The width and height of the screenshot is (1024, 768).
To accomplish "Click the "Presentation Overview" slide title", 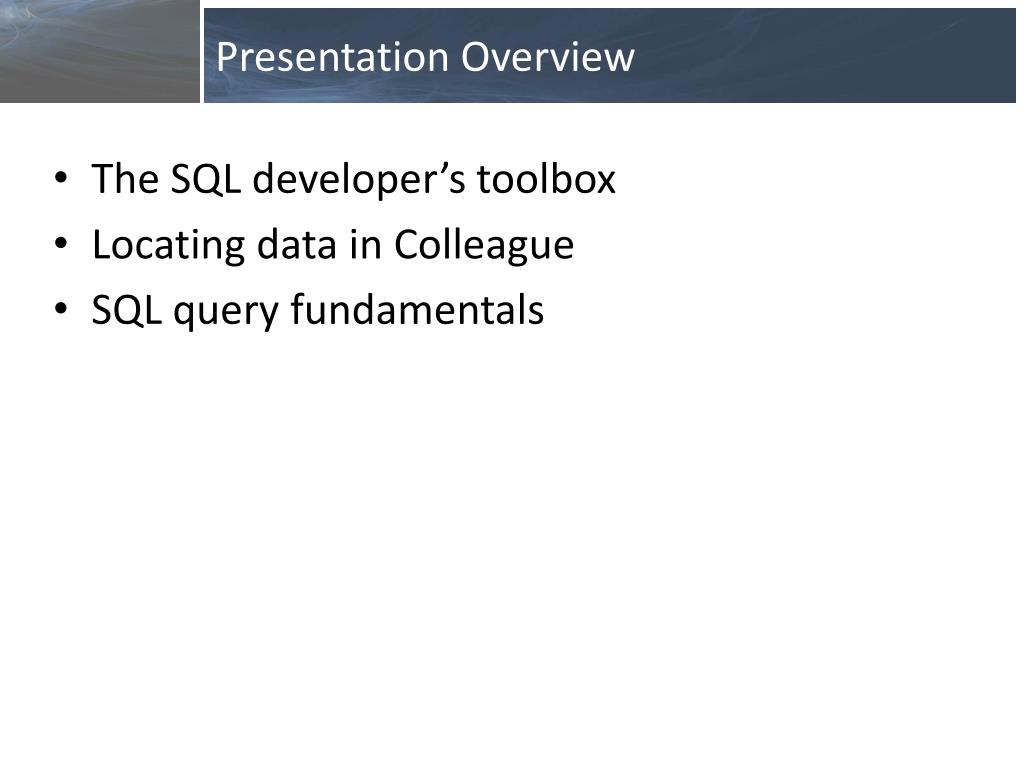I will coord(425,57).
